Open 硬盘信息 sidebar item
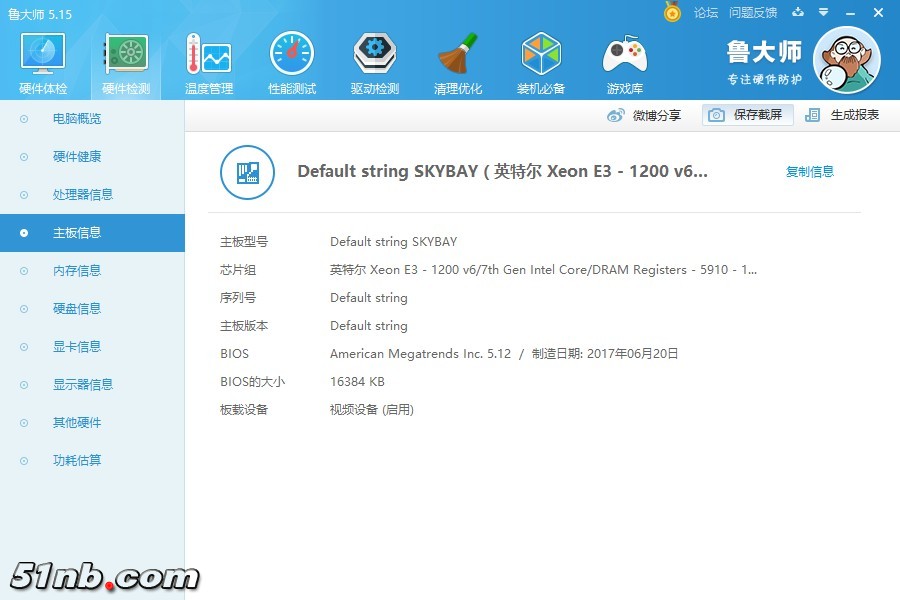This screenshot has width=900, height=600. pyautogui.click(x=76, y=309)
